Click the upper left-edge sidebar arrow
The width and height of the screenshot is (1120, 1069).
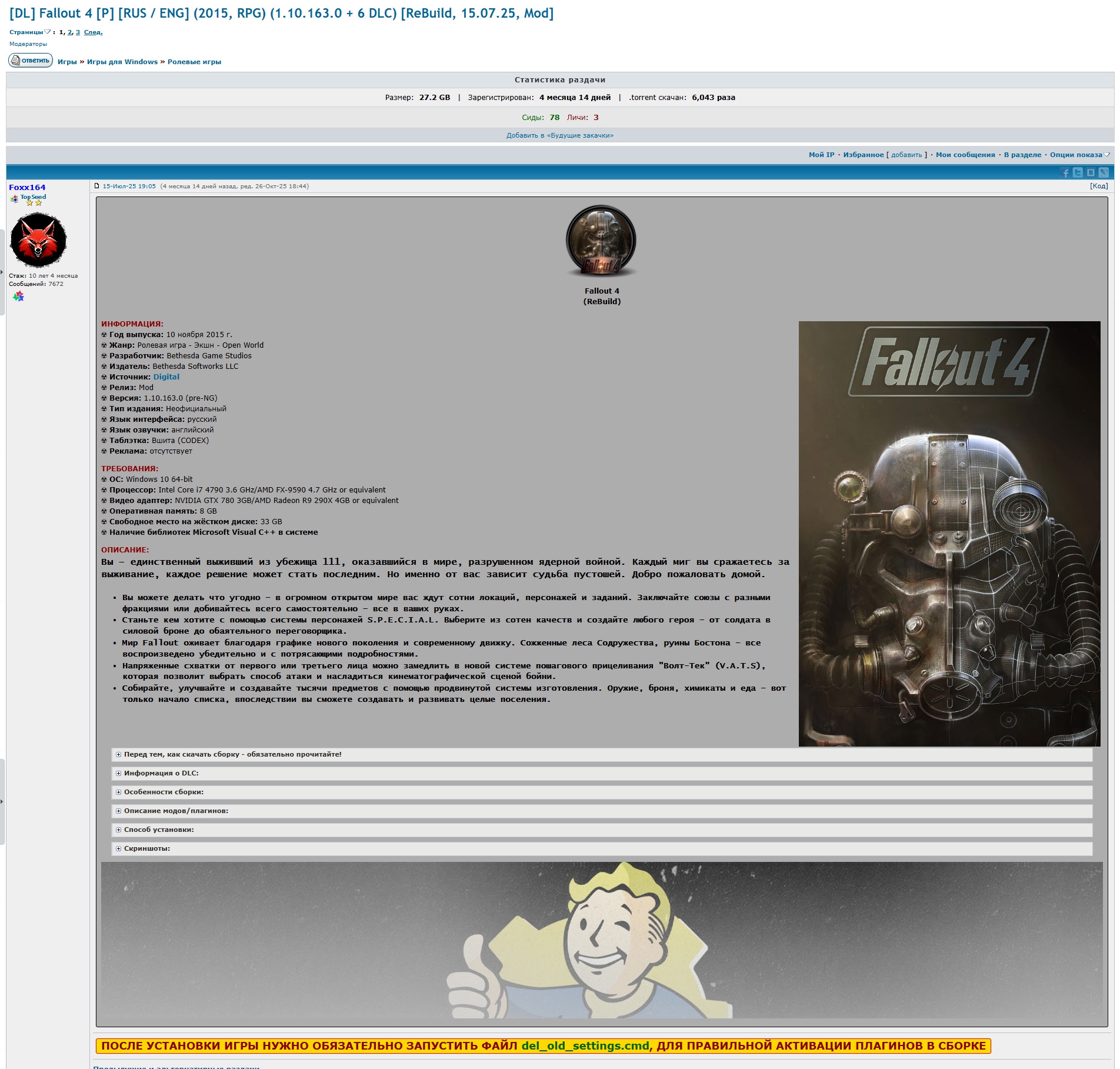click(2, 272)
